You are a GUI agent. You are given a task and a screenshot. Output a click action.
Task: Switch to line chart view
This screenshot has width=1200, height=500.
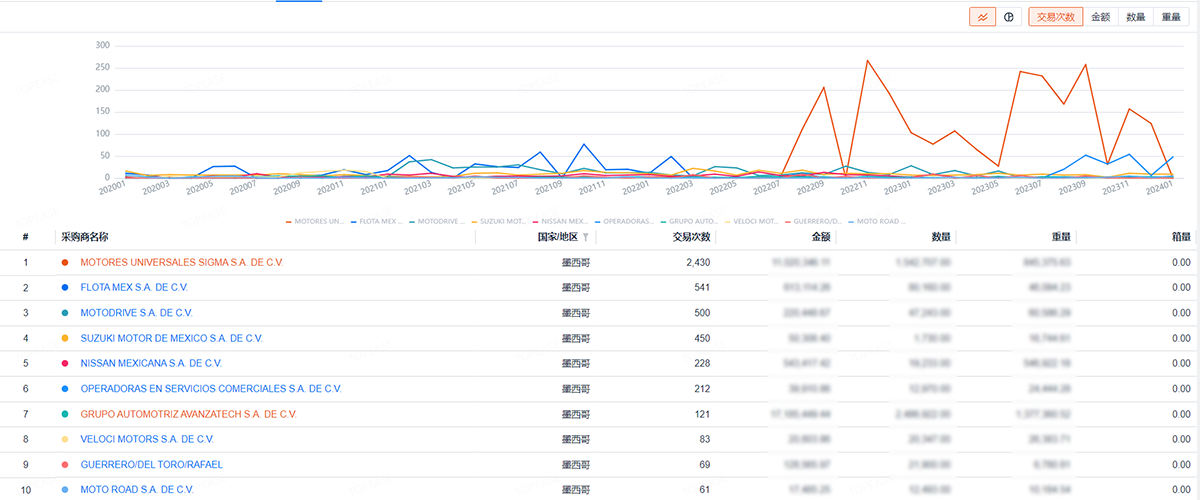[982, 17]
